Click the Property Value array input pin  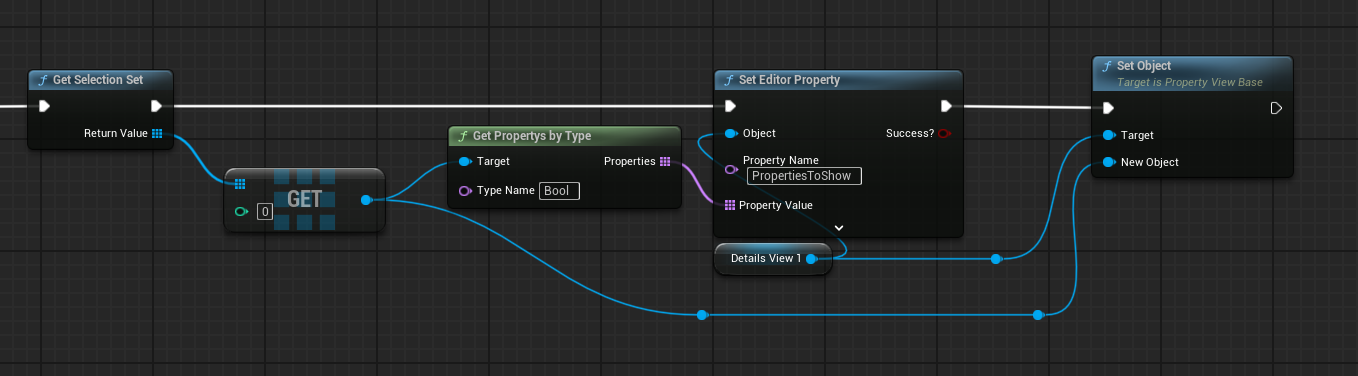[729, 205]
